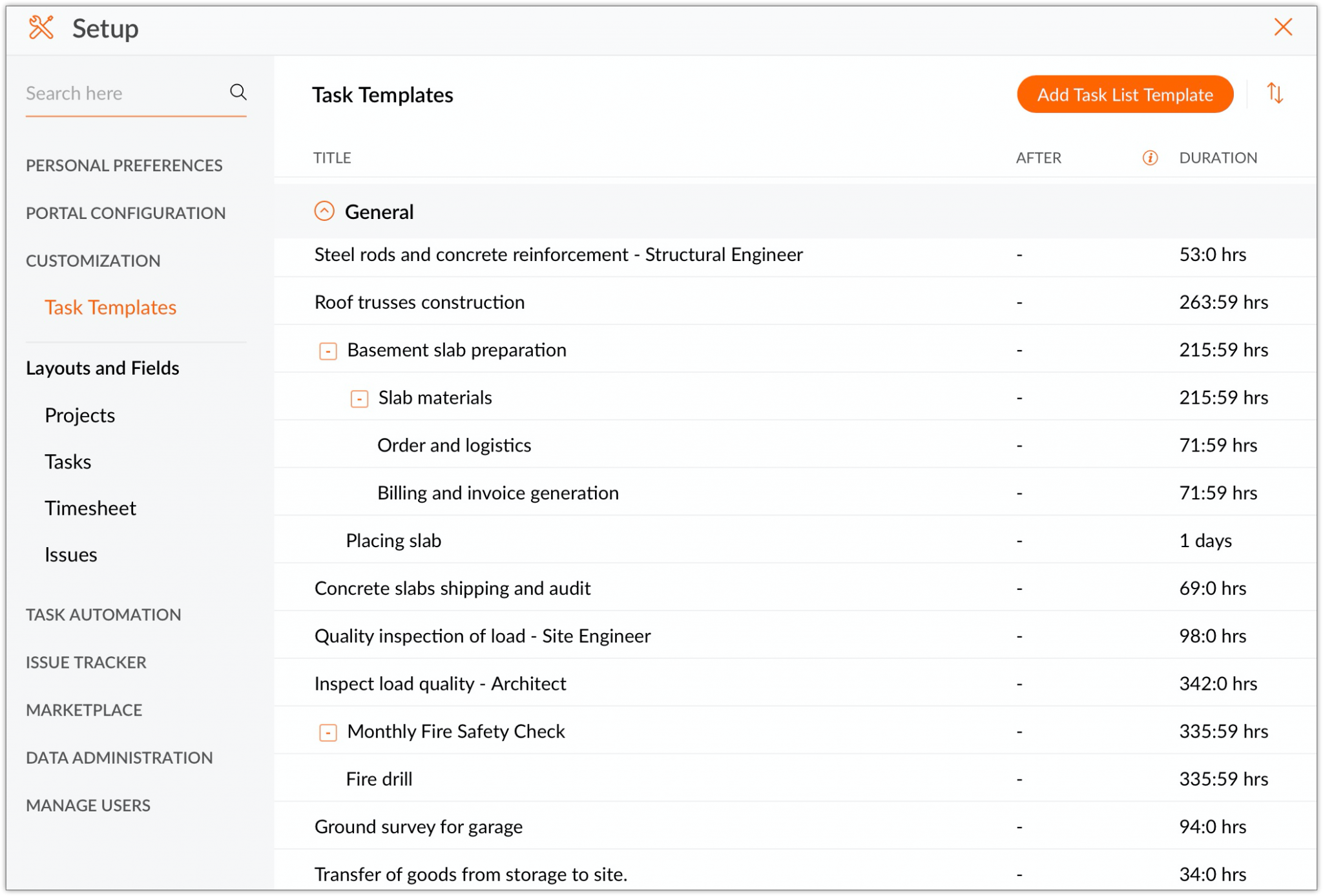
Task: Open the Task Templates section
Action: [x=110, y=307]
